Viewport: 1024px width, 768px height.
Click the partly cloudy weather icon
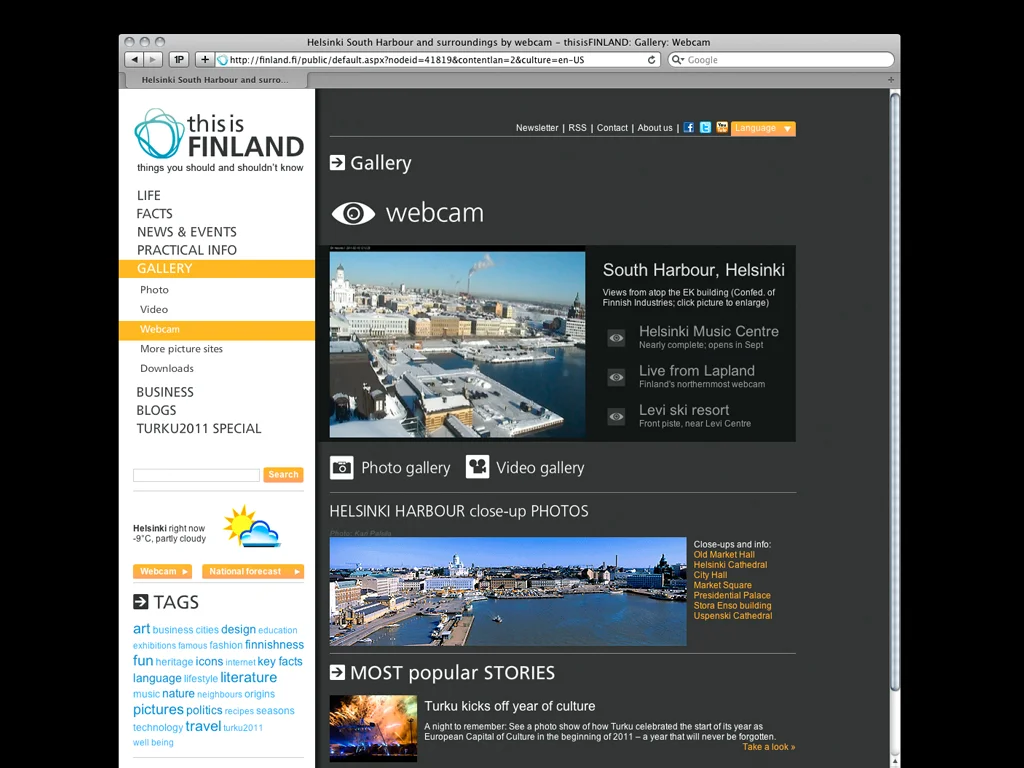pyautogui.click(x=251, y=526)
